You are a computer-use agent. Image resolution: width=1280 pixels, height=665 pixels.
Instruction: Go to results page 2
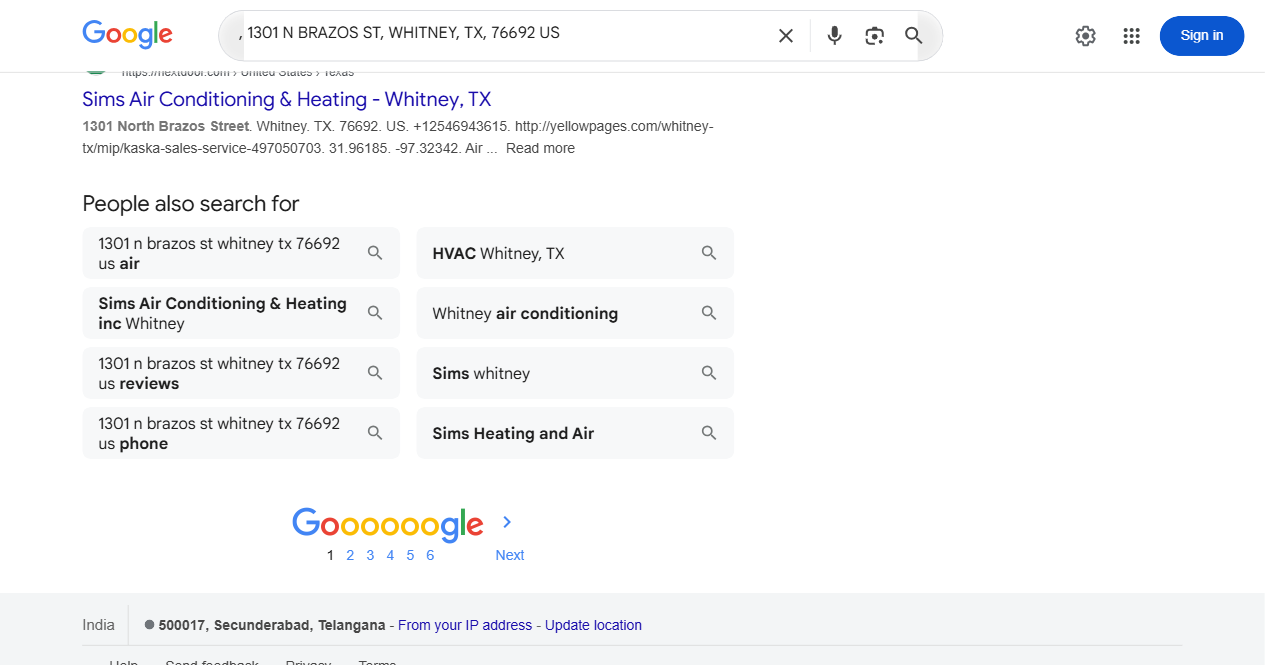pyautogui.click(x=350, y=555)
